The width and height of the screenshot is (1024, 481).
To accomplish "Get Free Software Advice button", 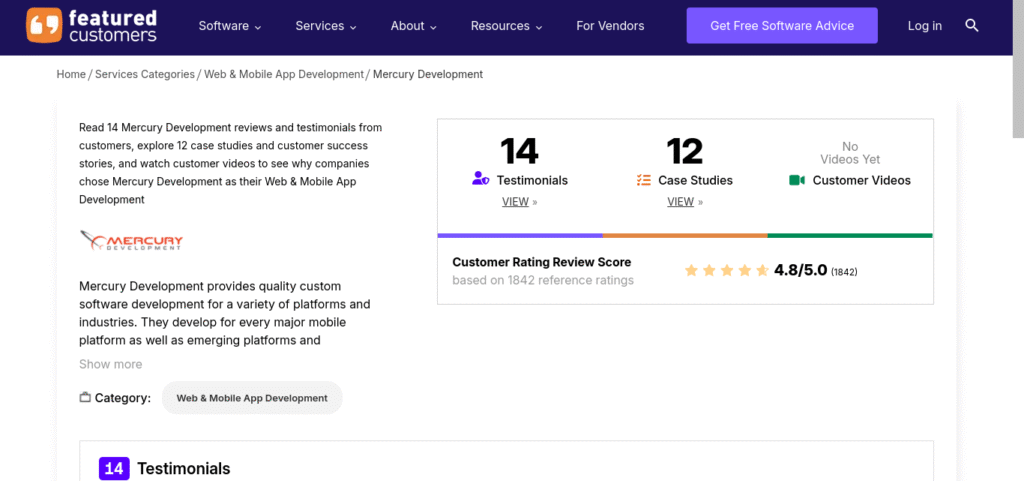I will click(782, 25).
